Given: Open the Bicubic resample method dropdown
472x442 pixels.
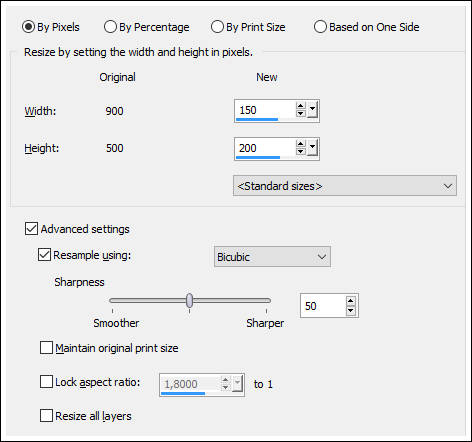Looking at the screenshot, I should pos(272,257).
